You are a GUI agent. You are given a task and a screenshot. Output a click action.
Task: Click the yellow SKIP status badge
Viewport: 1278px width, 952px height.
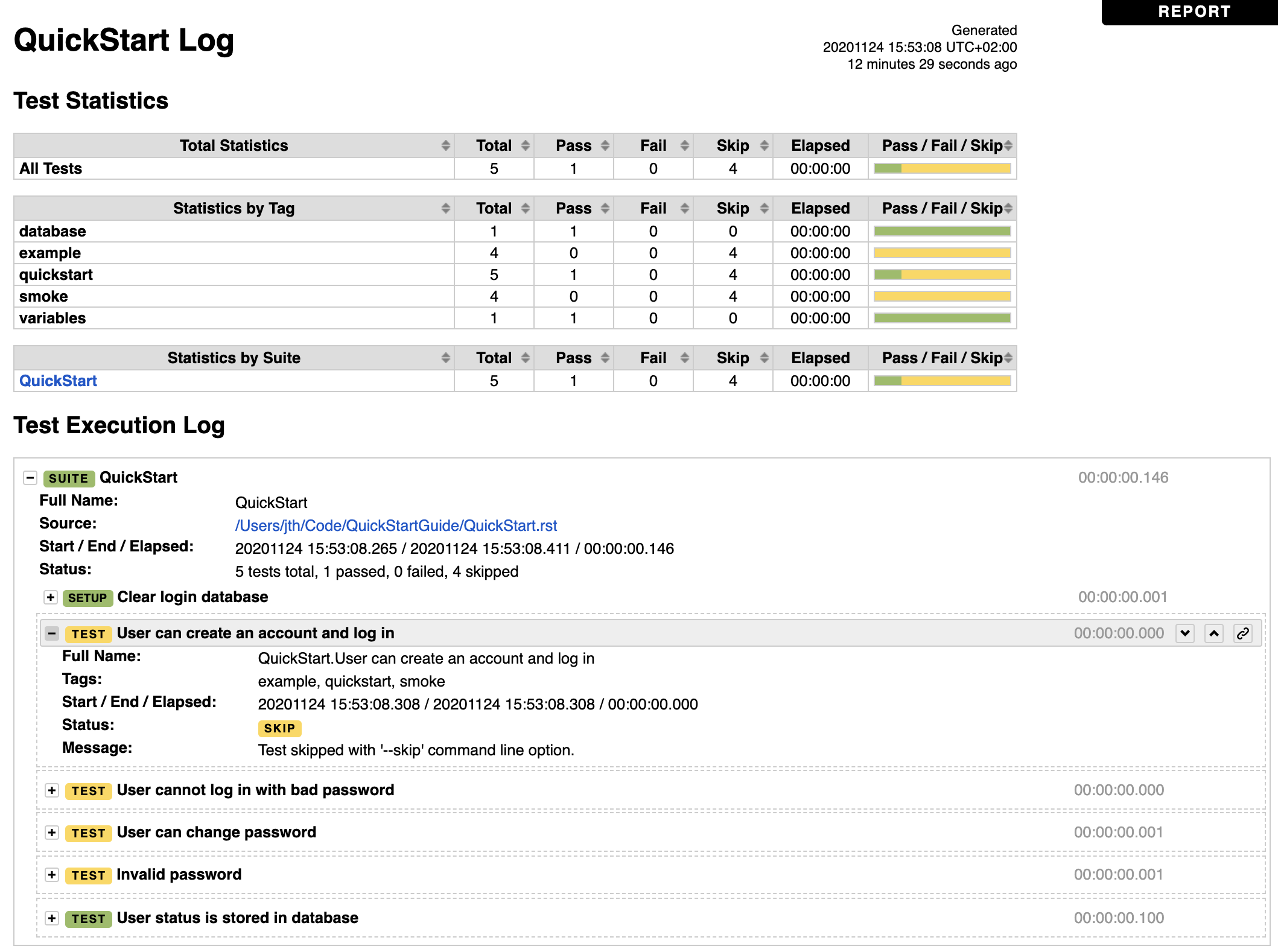pyautogui.click(x=279, y=729)
